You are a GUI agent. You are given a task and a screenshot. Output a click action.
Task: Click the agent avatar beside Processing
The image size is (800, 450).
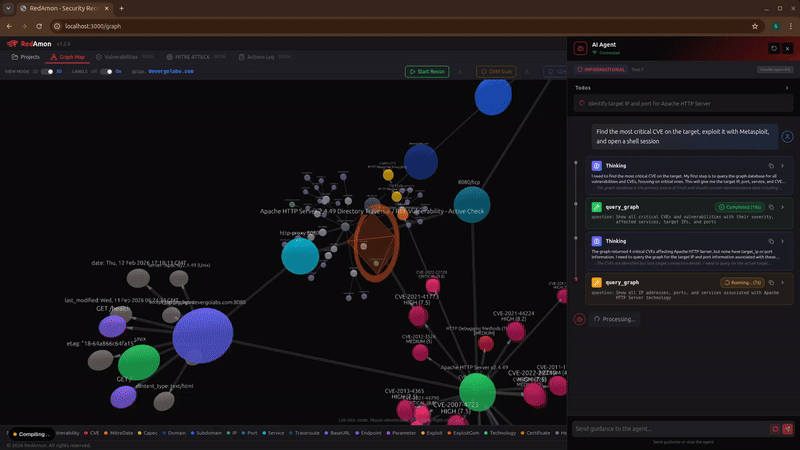[x=580, y=319]
